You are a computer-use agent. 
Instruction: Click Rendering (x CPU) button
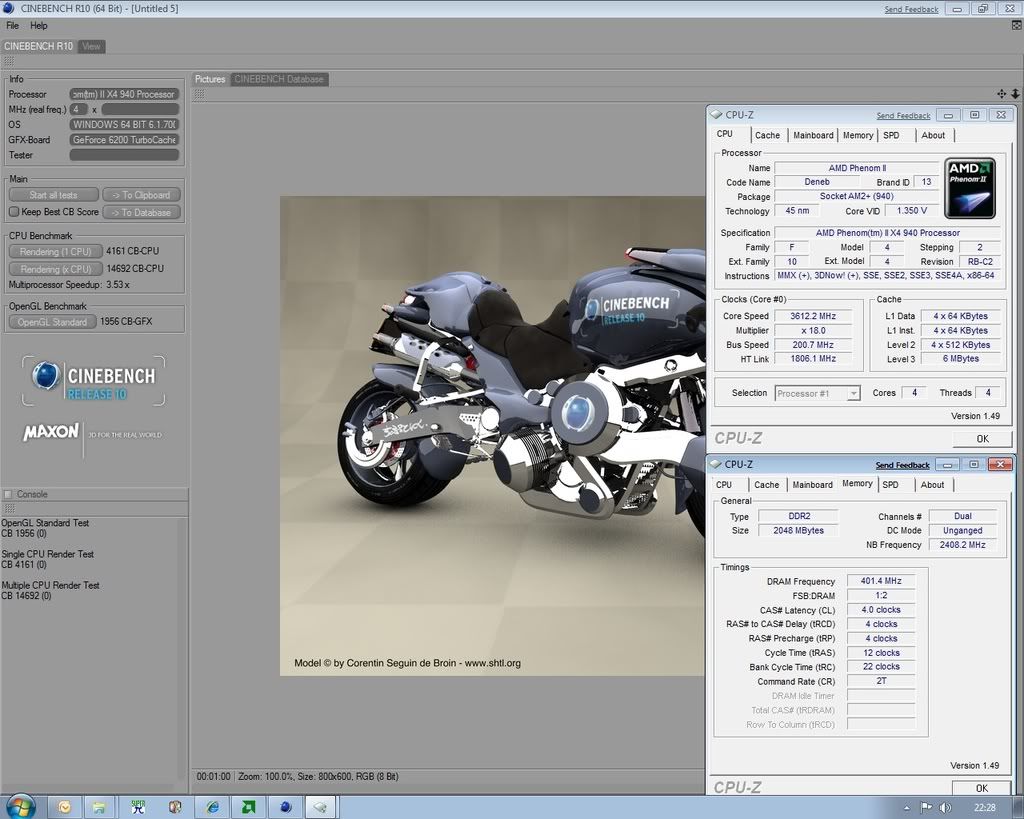click(56, 269)
